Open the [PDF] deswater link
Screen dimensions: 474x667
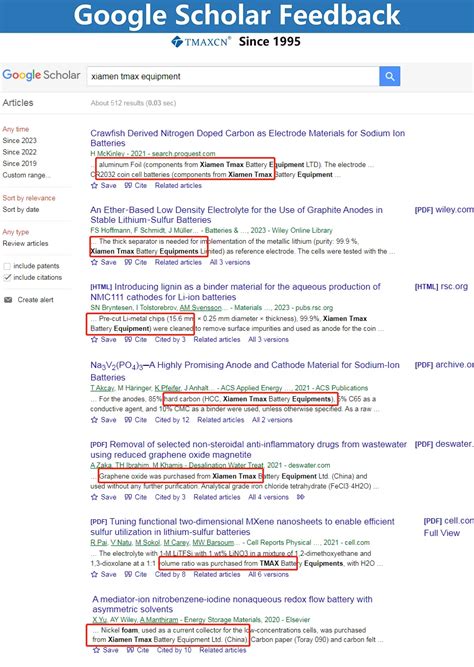pyautogui.click(x=444, y=444)
